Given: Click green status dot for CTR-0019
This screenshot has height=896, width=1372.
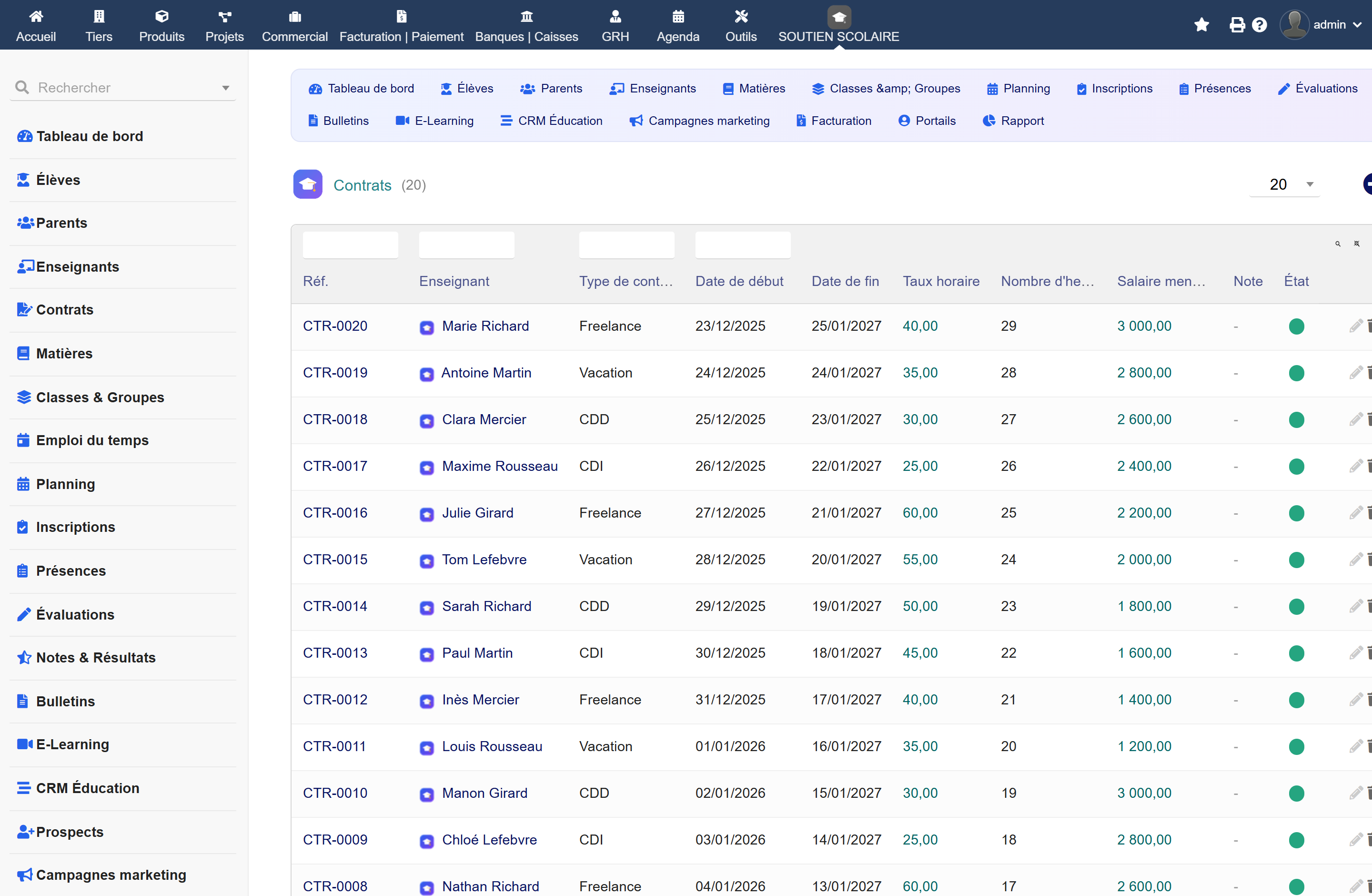Looking at the screenshot, I should pos(1296,373).
